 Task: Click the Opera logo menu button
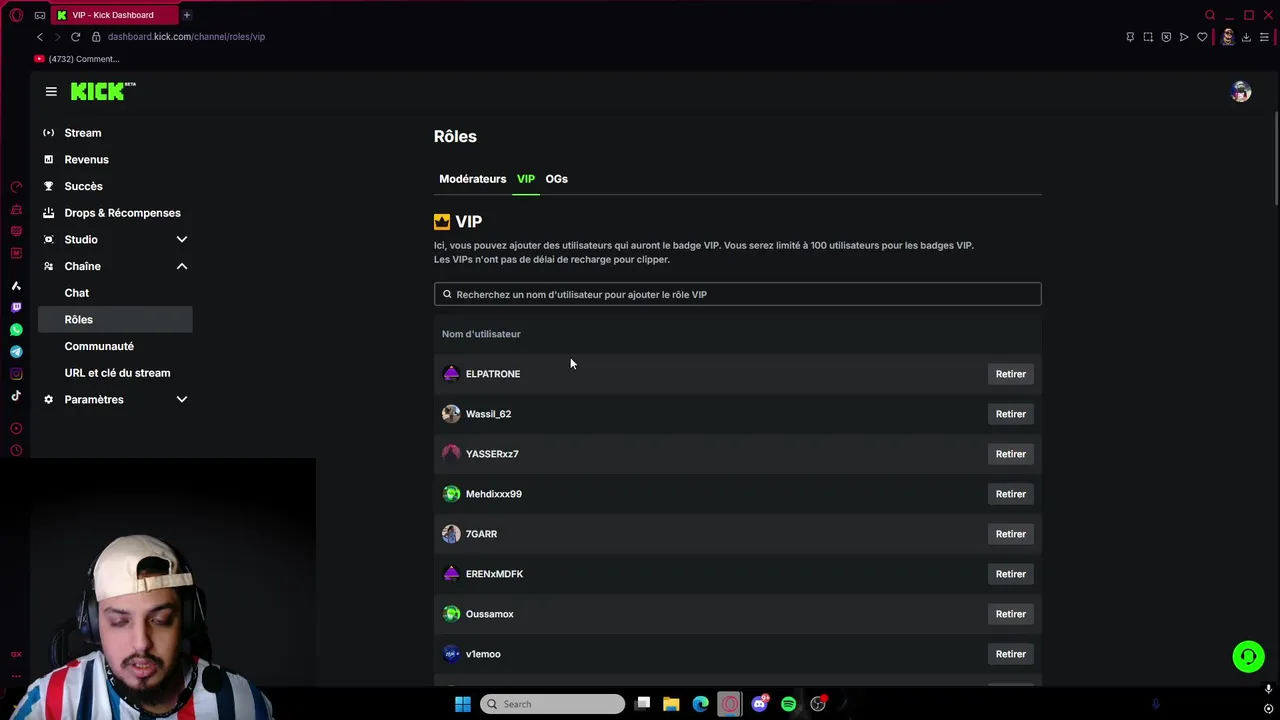point(16,15)
